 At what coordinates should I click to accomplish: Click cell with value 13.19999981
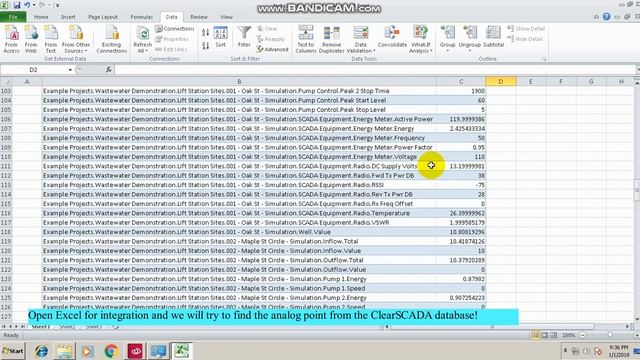pyautogui.click(x=461, y=166)
